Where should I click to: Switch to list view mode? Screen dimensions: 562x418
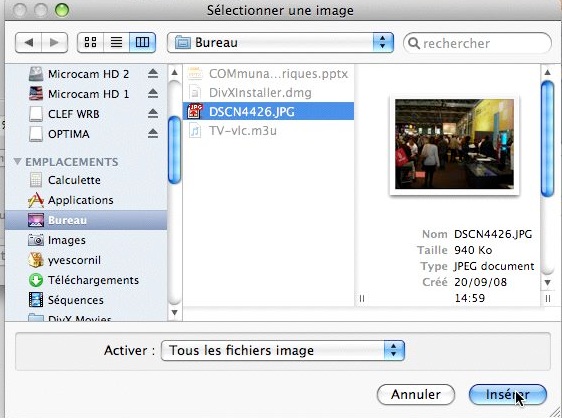(x=116, y=43)
